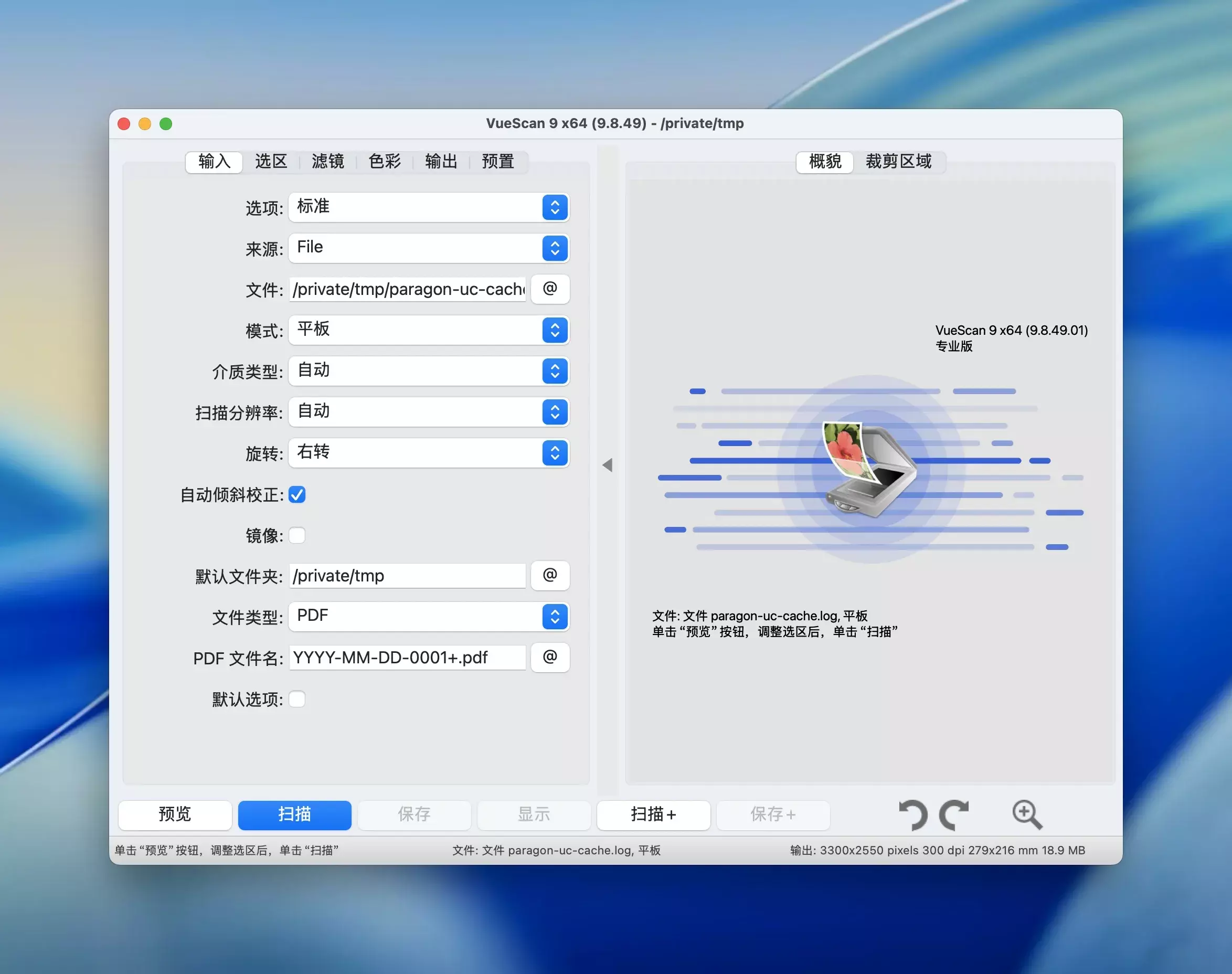Click the @ button beside 默认文件夹 field
The height and width of the screenshot is (974, 1232).
(549, 575)
